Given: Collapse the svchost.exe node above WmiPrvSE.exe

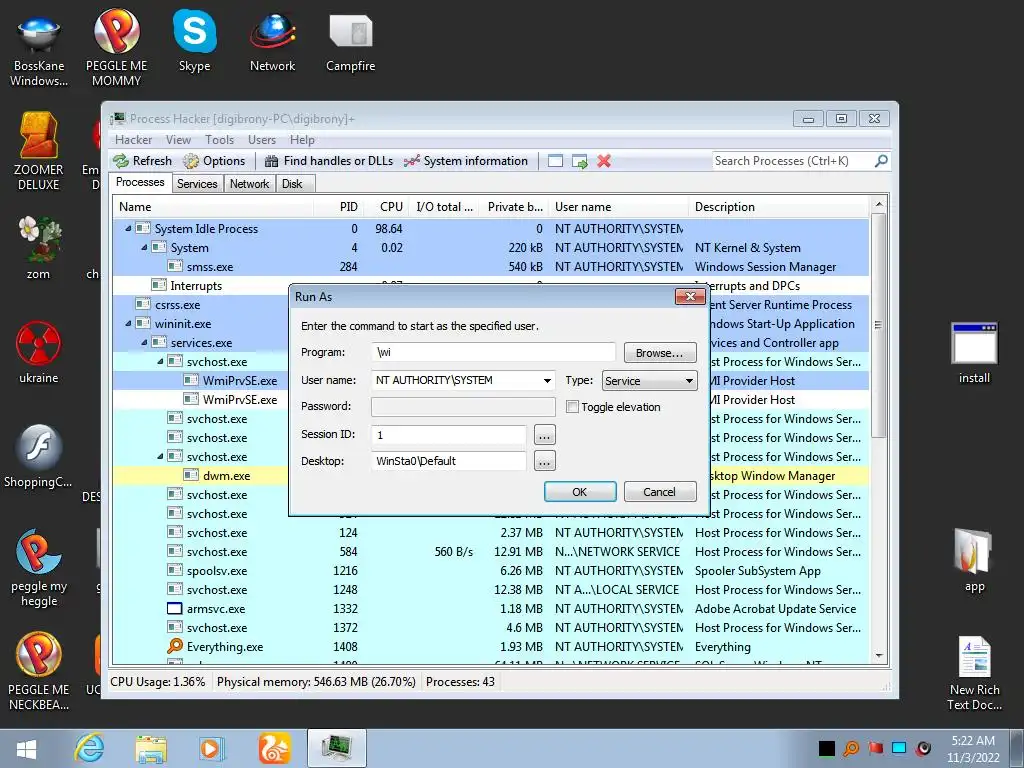Looking at the screenshot, I should [x=160, y=361].
